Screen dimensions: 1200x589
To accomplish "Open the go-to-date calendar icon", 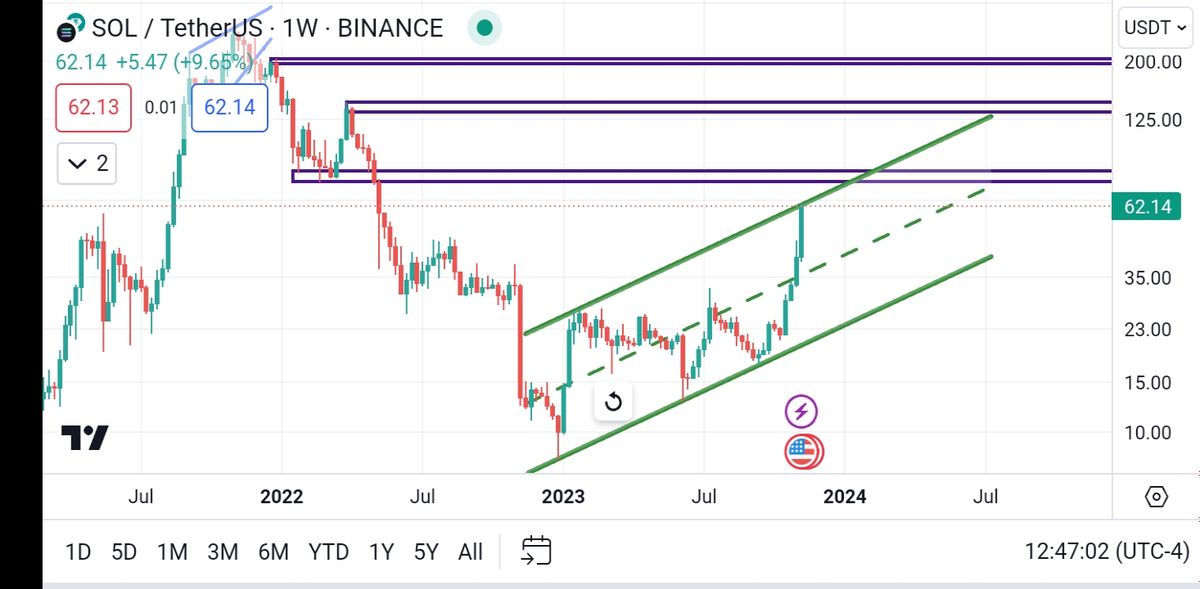I will click(x=537, y=550).
